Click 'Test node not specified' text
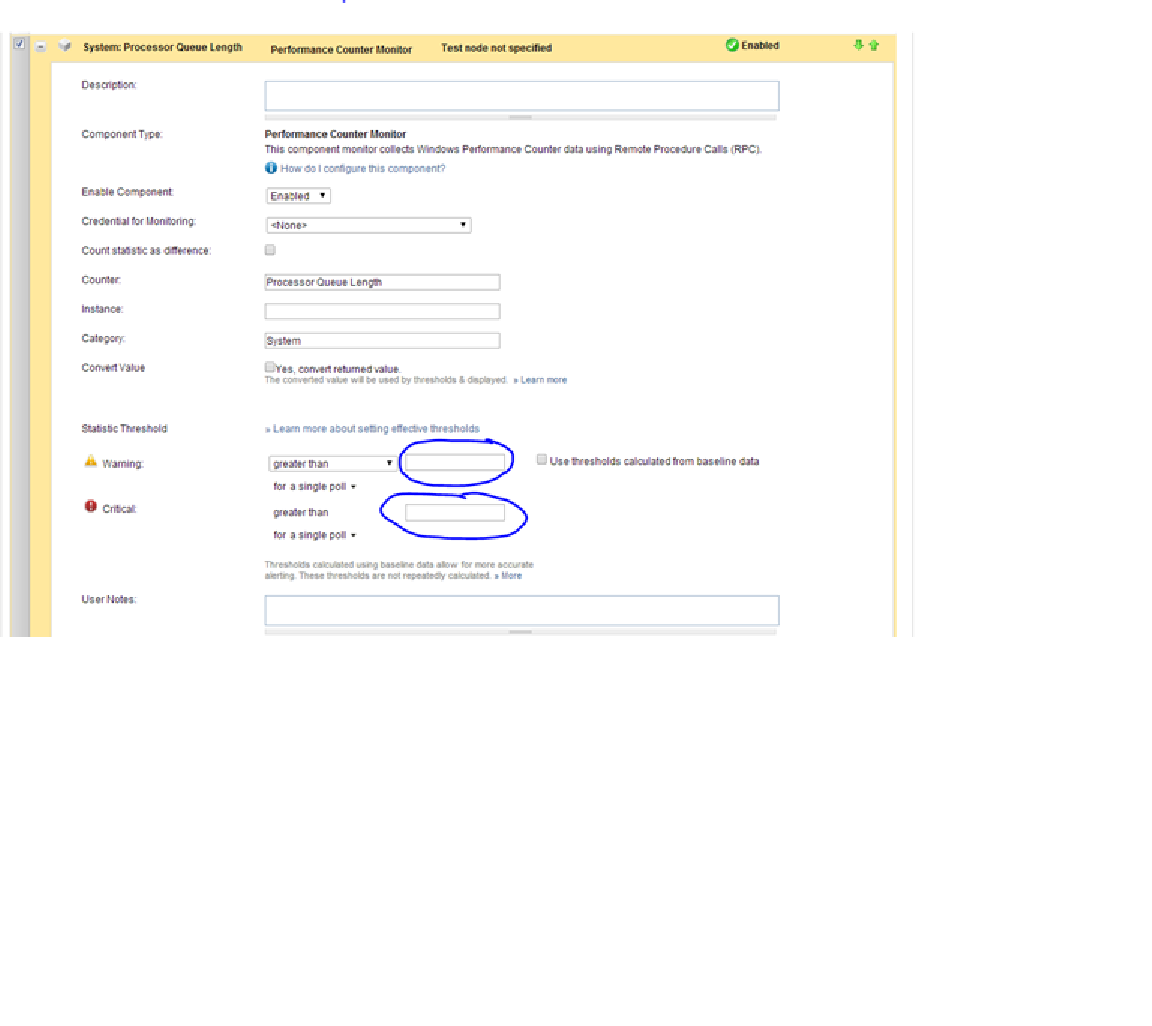The height and width of the screenshot is (1026, 1152). pyautogui.click(x=497, y=48)
